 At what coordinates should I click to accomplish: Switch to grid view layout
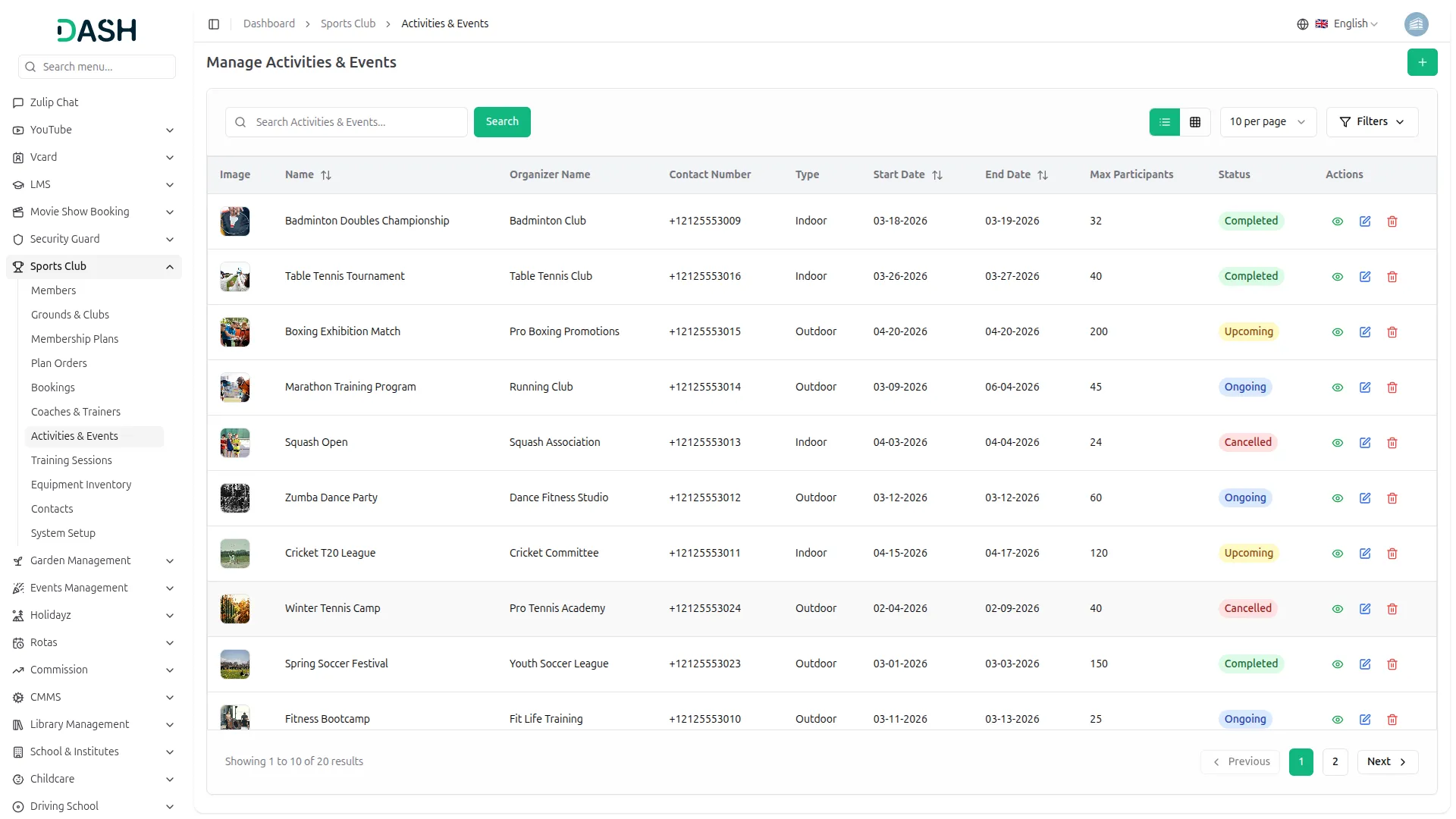coord(1195,122)
